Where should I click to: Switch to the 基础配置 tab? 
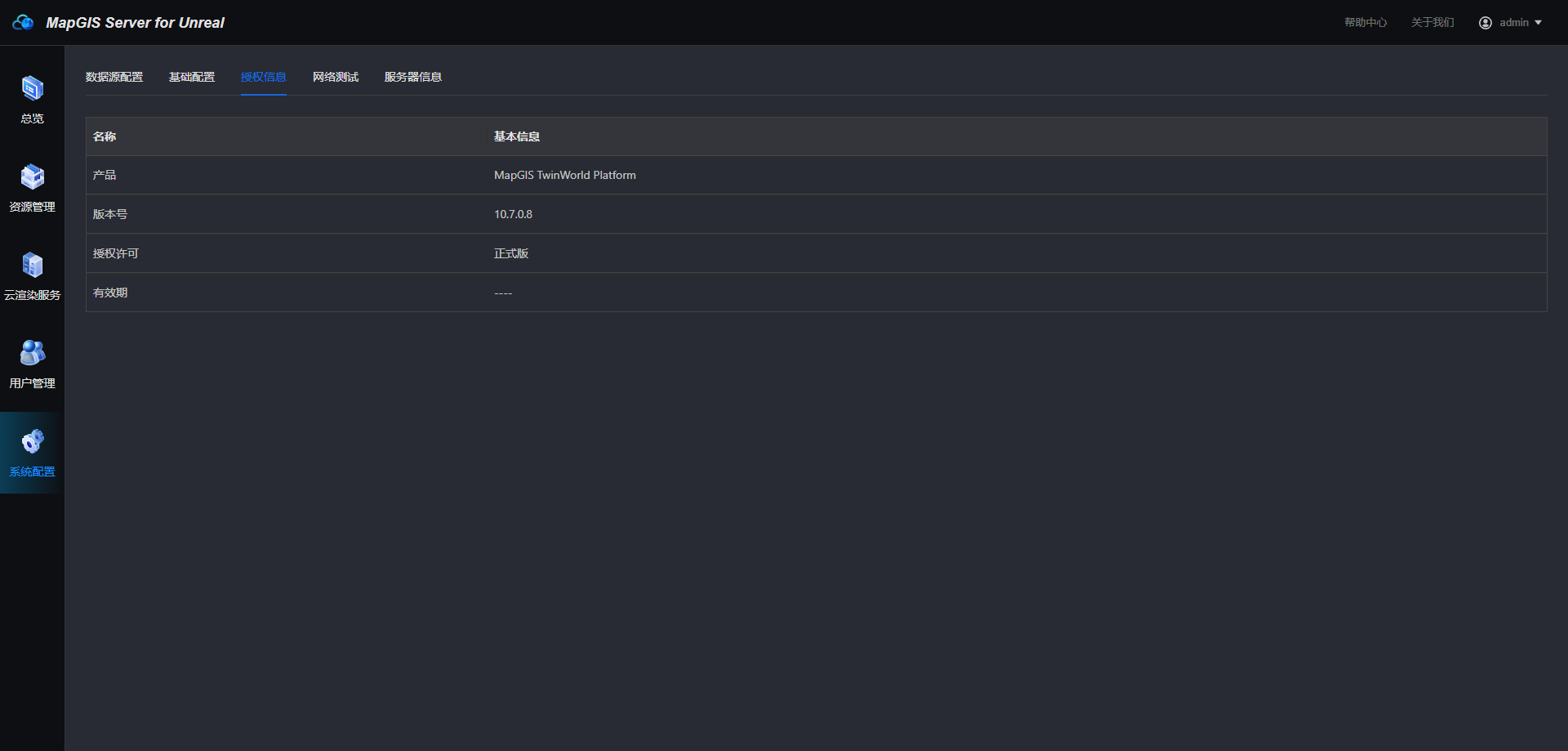192,77
